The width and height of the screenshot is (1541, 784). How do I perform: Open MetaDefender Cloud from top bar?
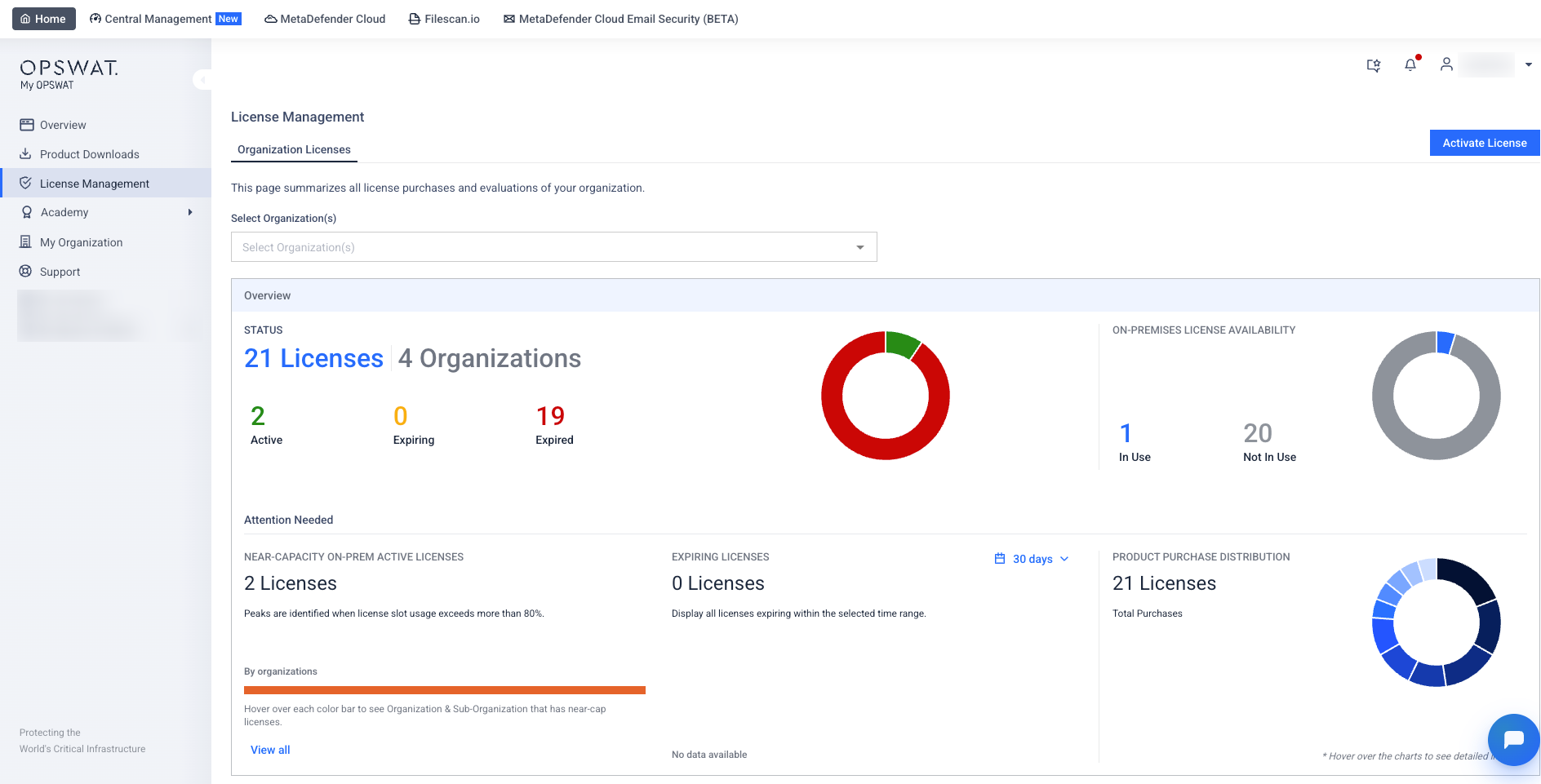point(325,19)
